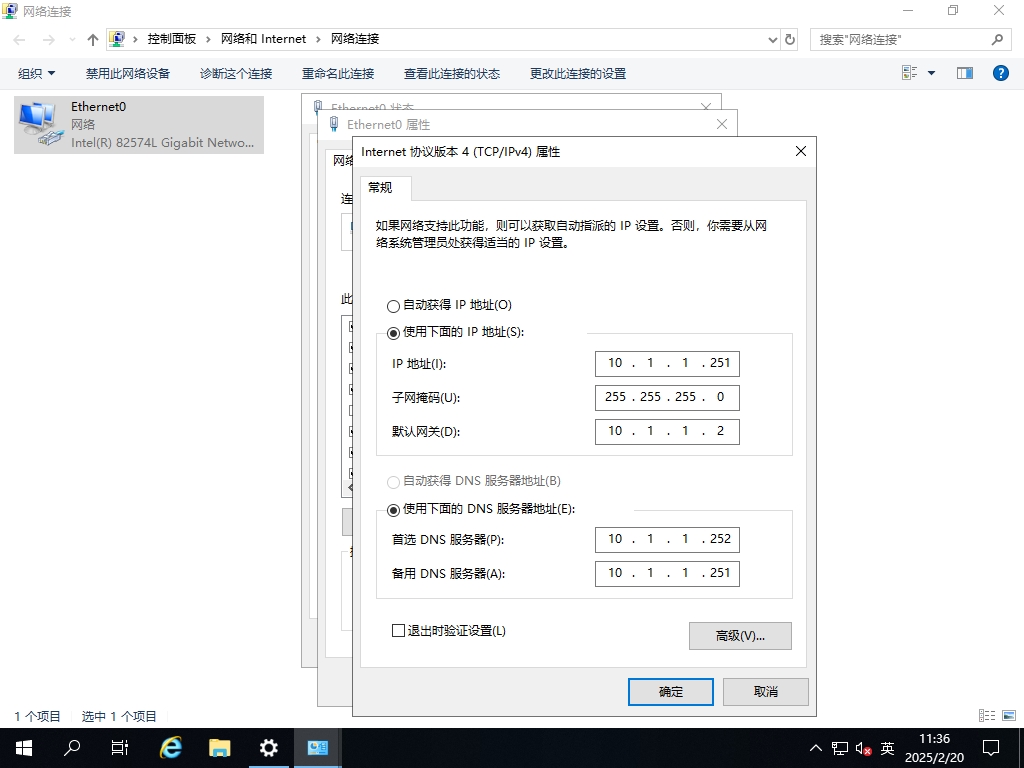This screenshot has width=1024, height=768.
Task: Select the "常规" tab
Action: pos(381,188)
